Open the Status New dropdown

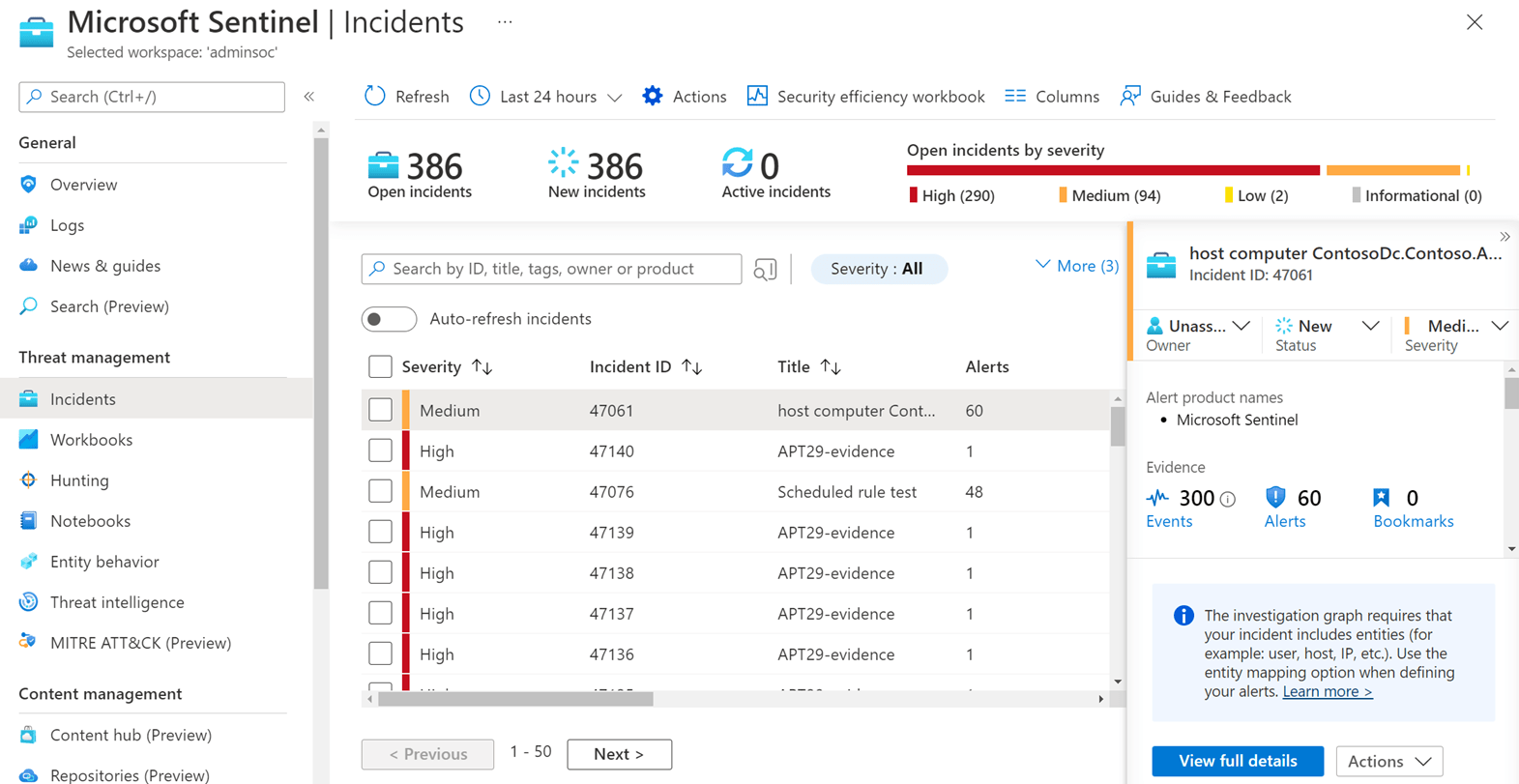coord(1328,326)
